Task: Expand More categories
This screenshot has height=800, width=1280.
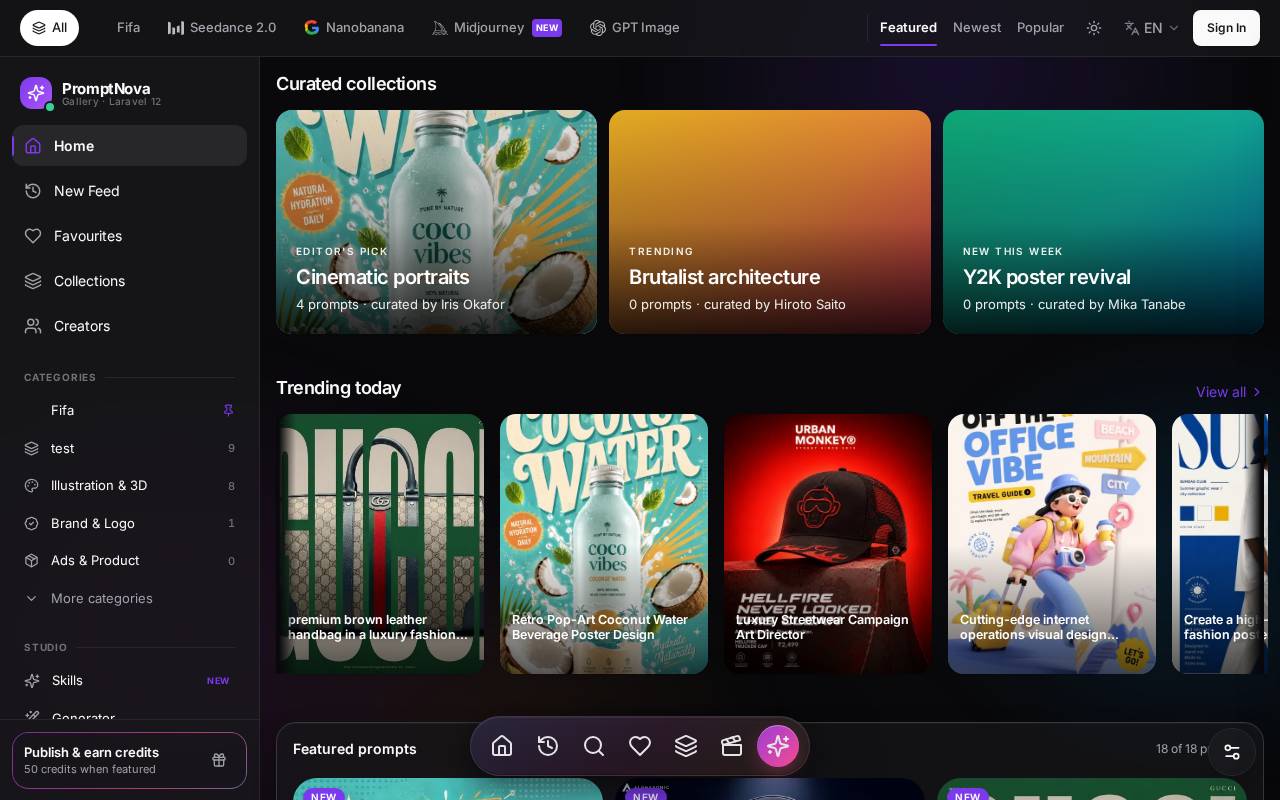Action: coord(130,598)
